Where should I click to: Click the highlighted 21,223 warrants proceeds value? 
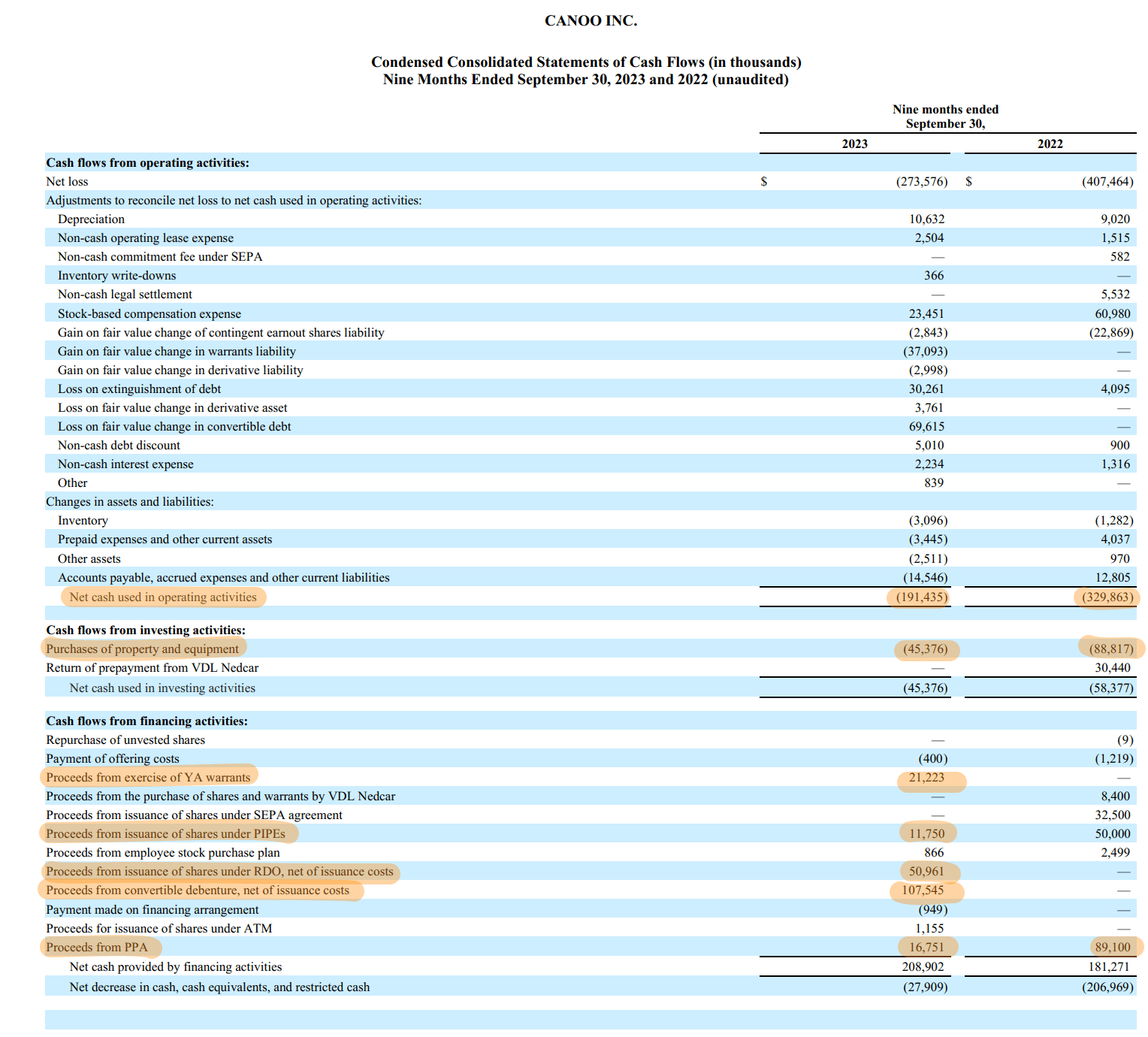926,778
